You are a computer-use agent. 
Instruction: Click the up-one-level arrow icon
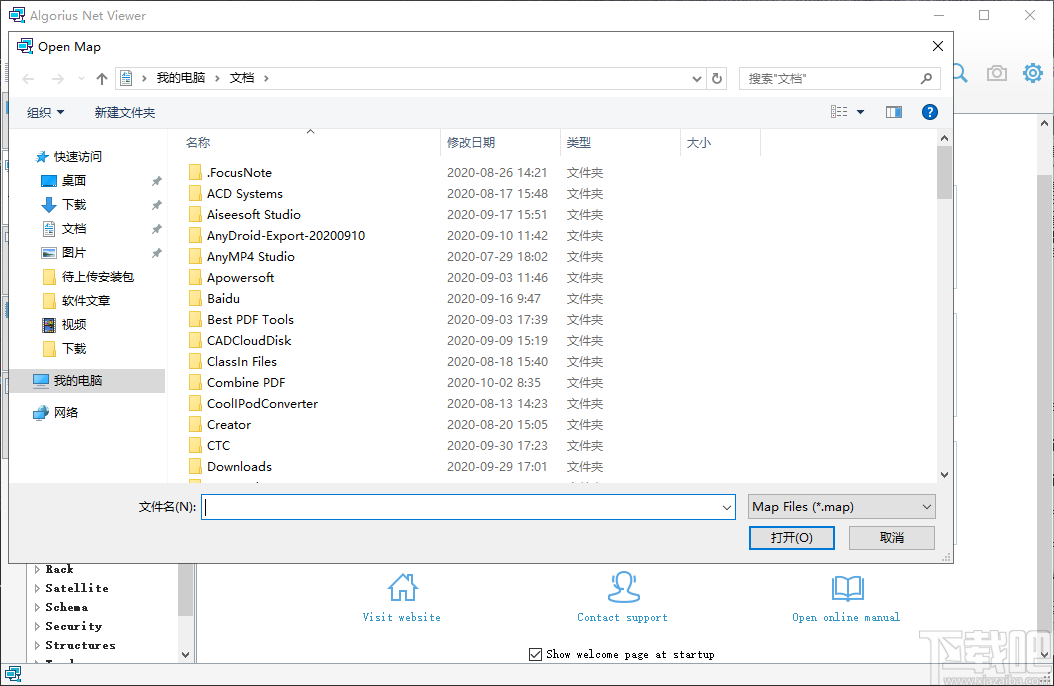[x=101, y=77]
